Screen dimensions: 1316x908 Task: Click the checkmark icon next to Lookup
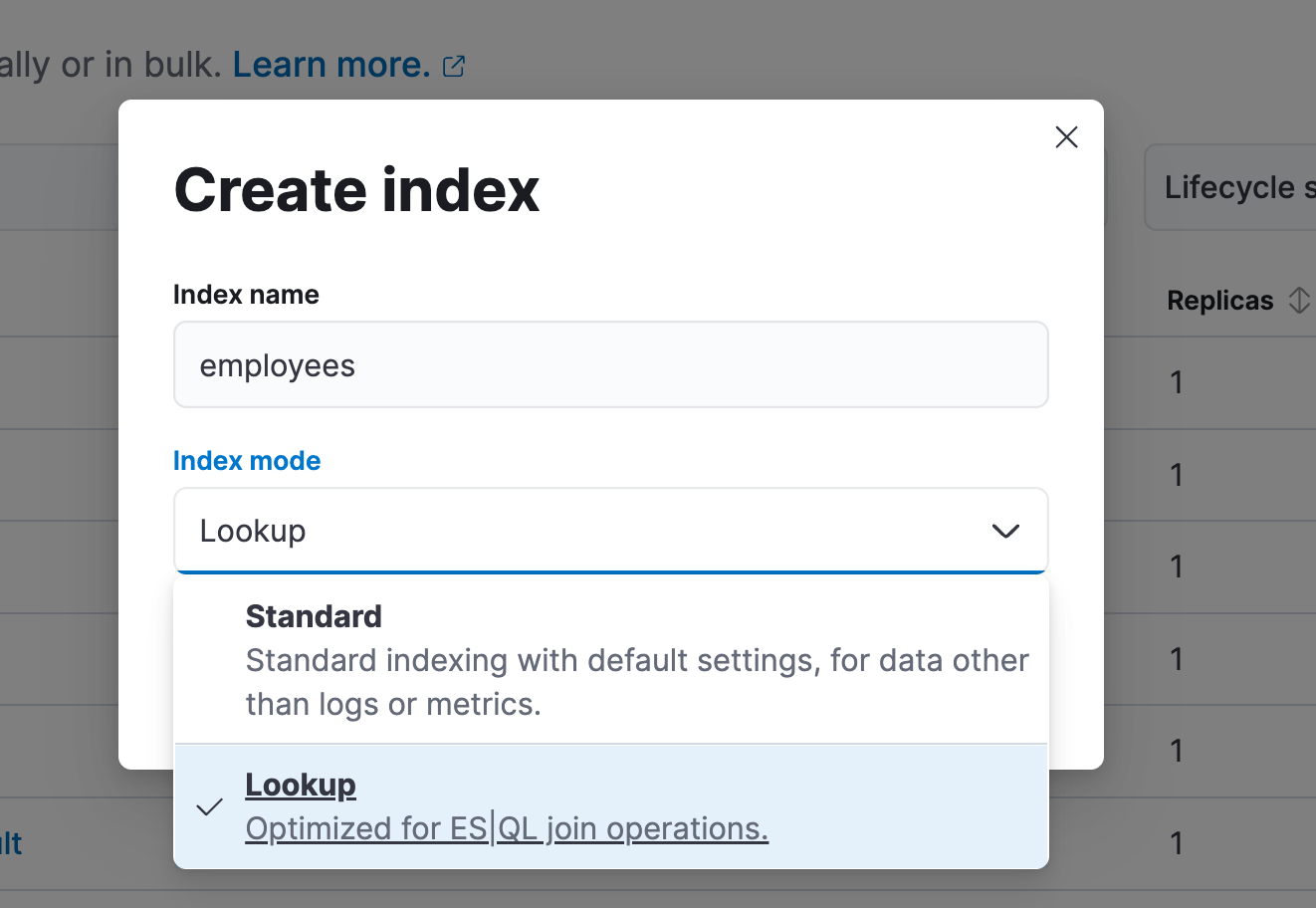tap(209, 806)
